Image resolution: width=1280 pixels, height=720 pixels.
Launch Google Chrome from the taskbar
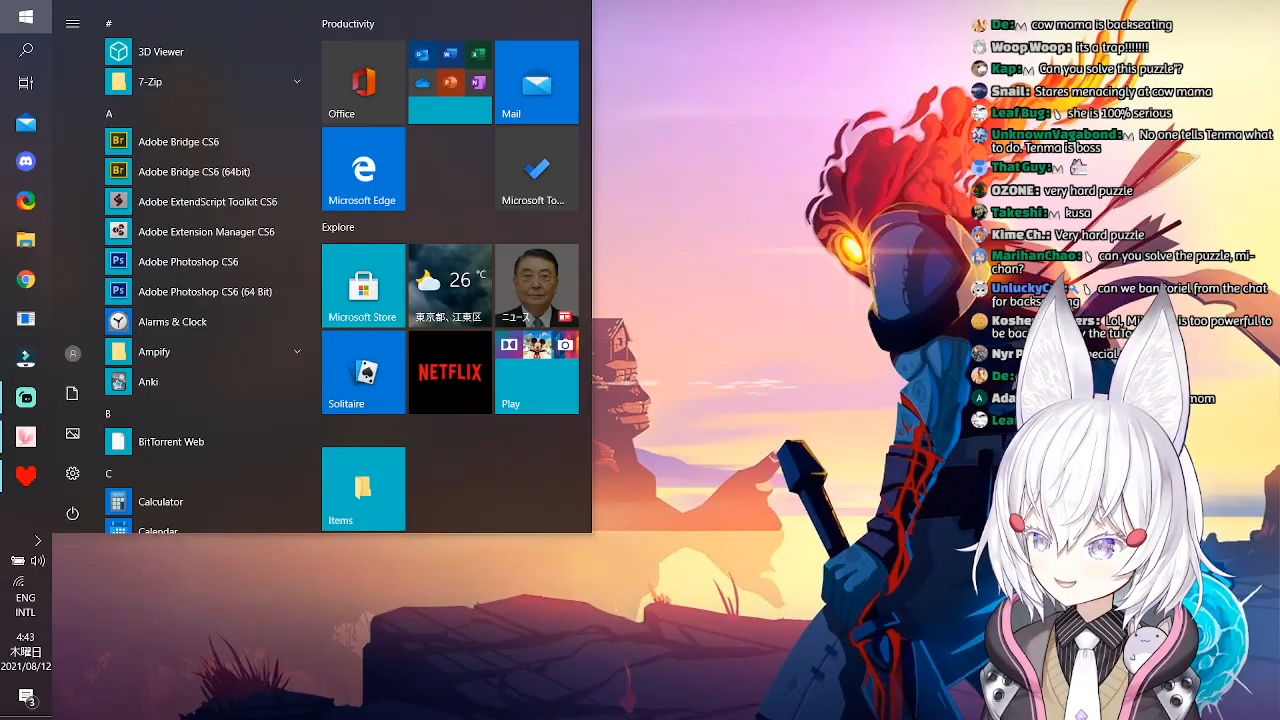pos(26,280)
